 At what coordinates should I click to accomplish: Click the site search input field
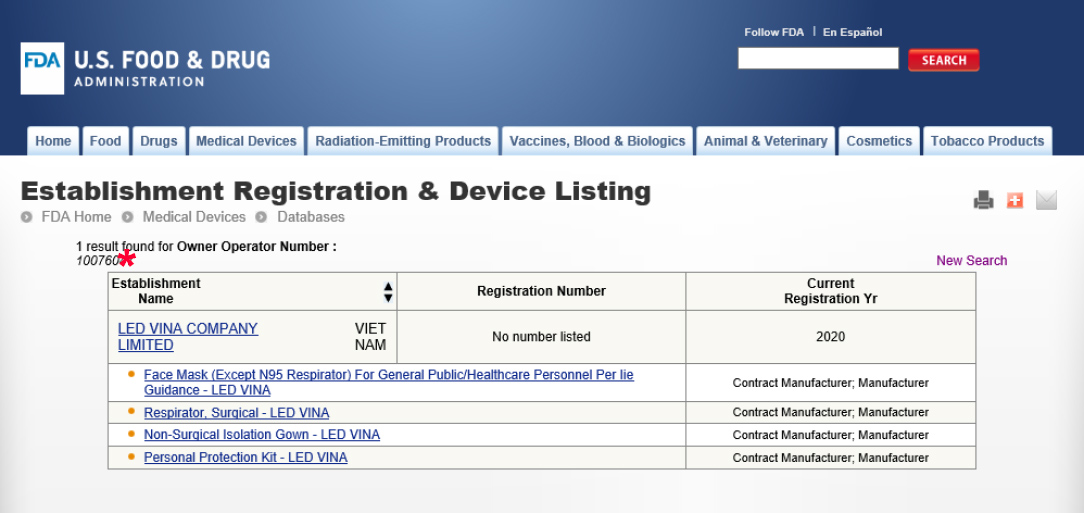click(818, 59)
